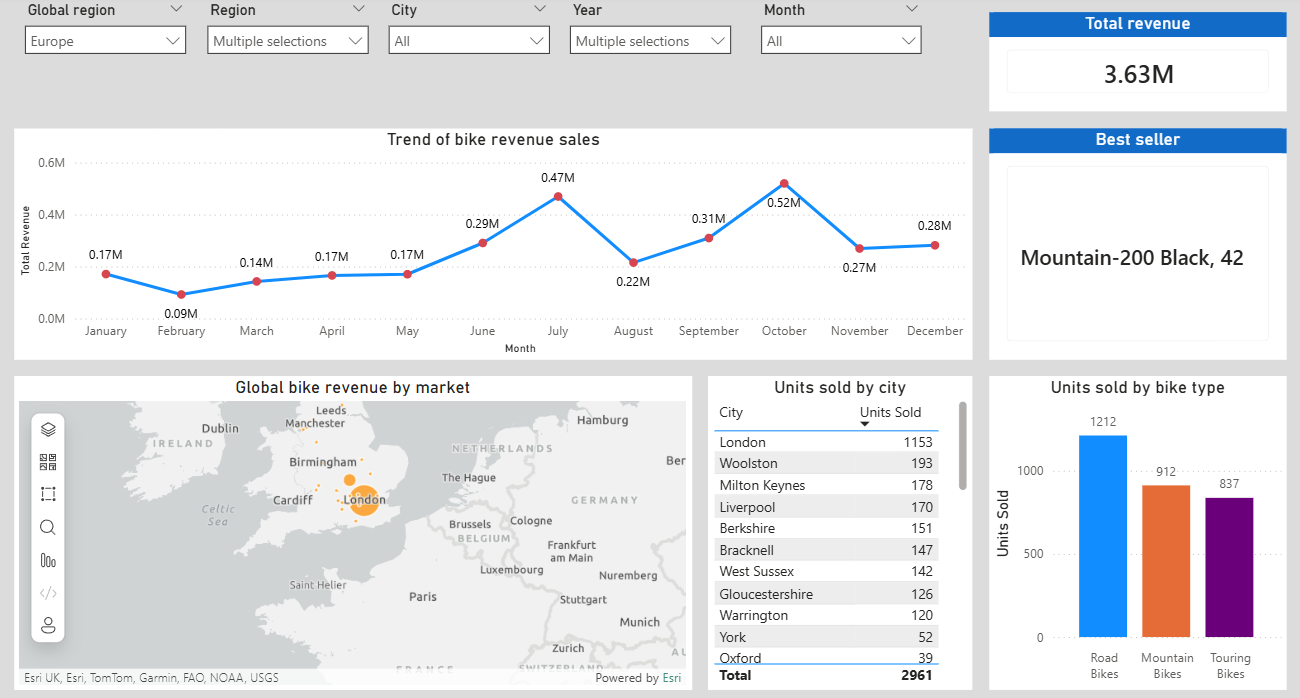Click the October peak on the trend line
1300x698 pixels.
point(784,183)
